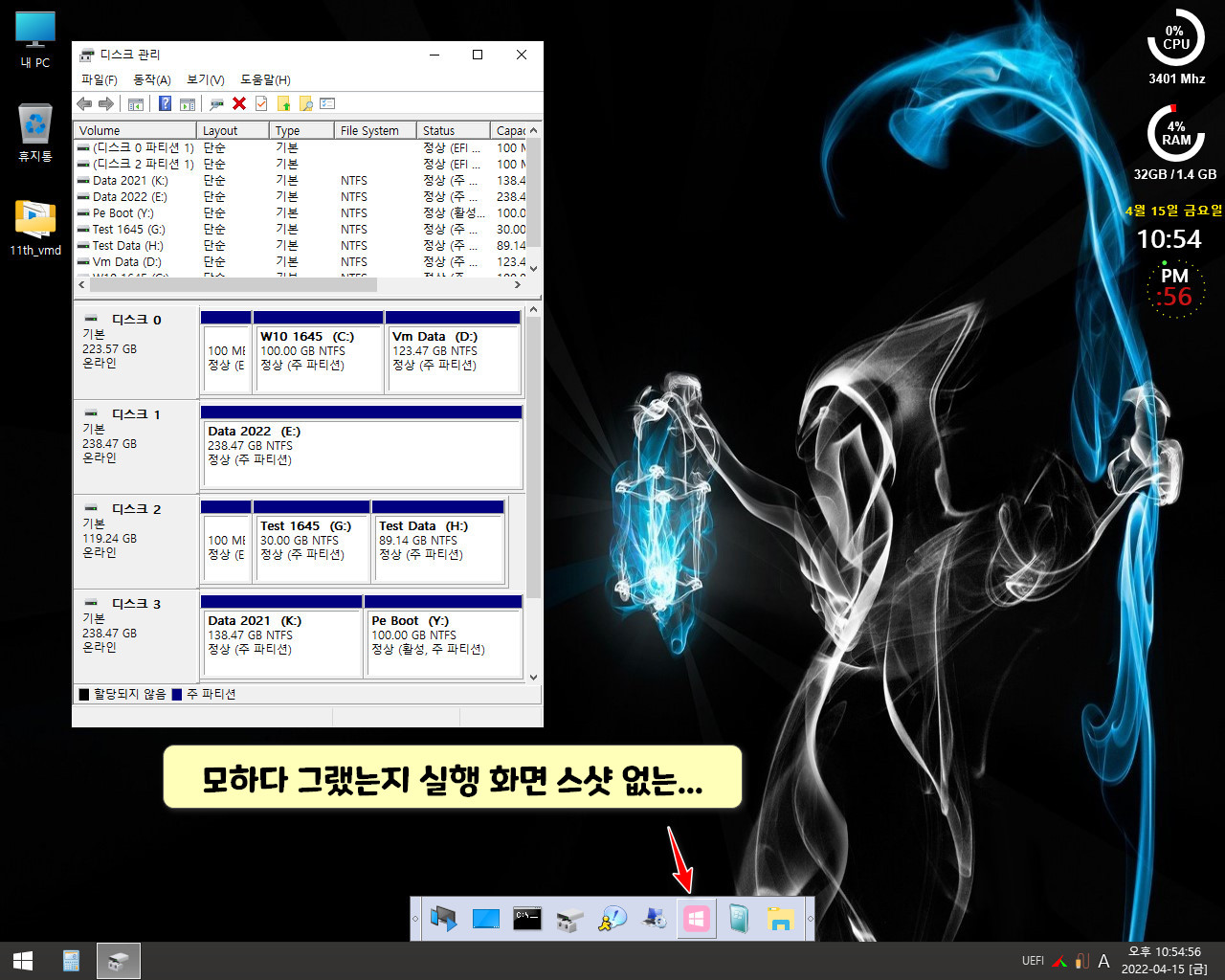Click the red X delete toolbar icon

tap(239, 103)
